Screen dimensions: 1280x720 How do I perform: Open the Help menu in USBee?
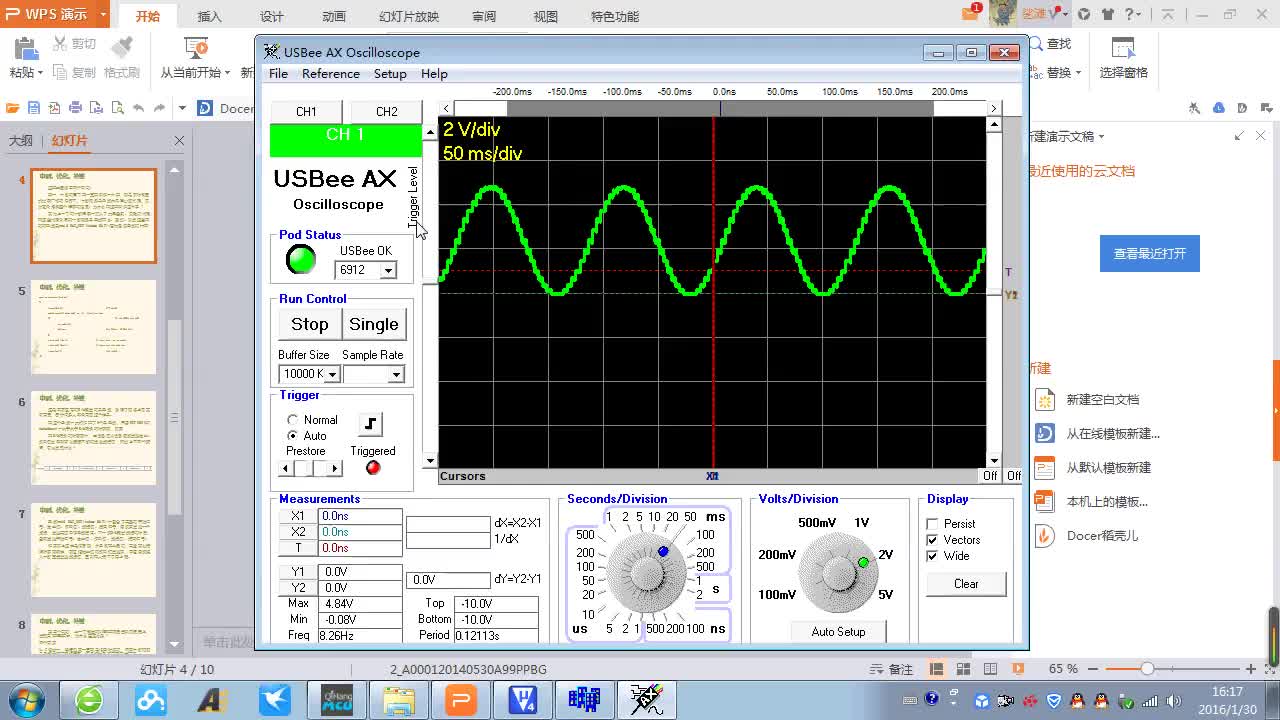tap(434, 74)
